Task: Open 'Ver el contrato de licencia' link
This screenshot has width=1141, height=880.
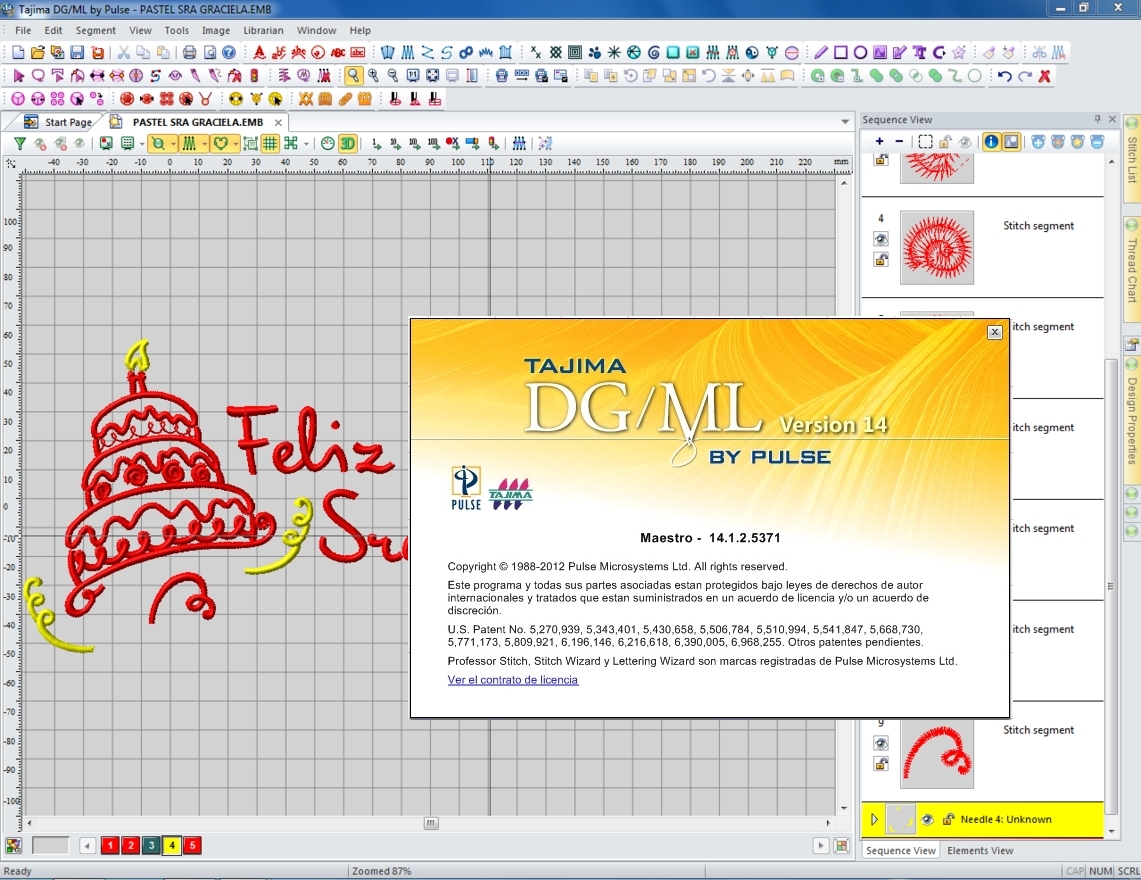Action: (512, 680)
